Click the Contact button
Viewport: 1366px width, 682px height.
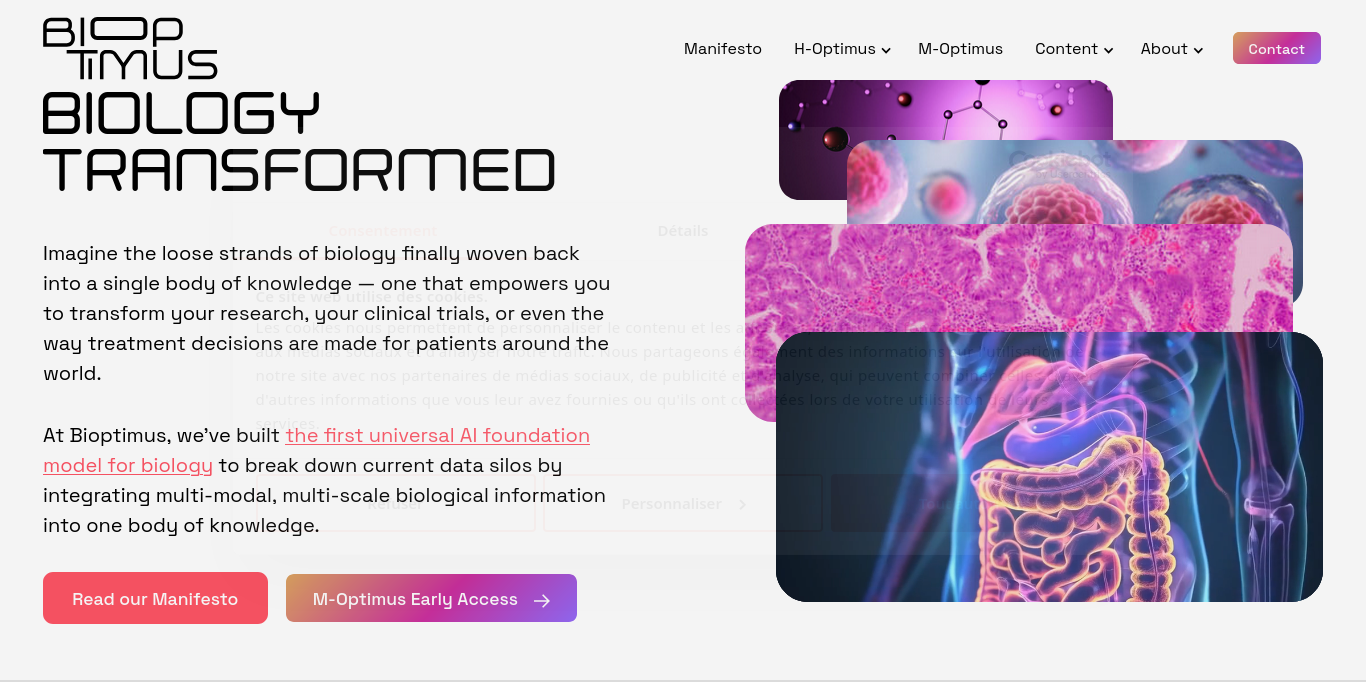tap(1277, 48)
